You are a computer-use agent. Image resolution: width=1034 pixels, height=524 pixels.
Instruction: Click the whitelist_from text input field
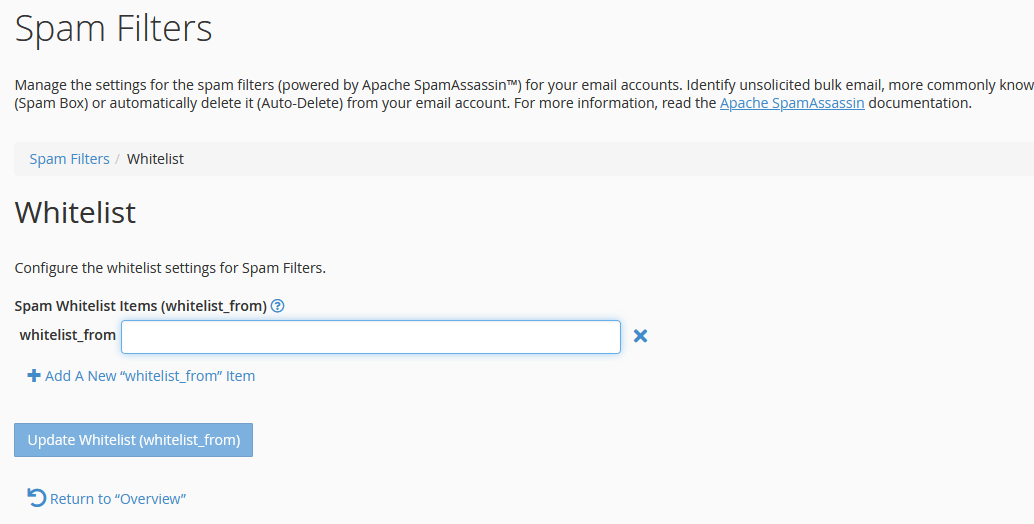(x=371, y=337)
